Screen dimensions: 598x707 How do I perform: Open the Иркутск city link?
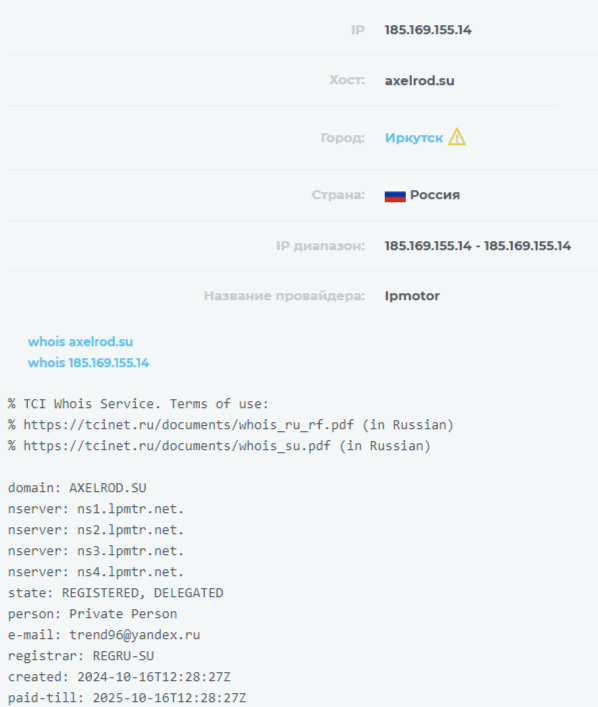click(x=414, y=138)
